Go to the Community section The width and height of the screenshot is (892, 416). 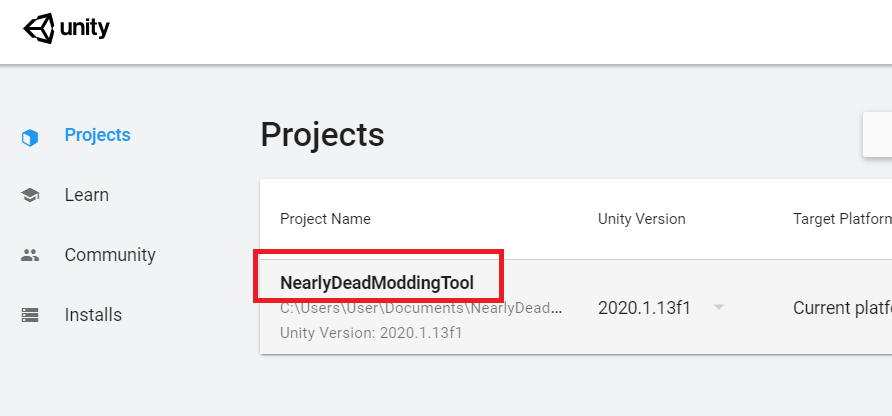(110, 255)
